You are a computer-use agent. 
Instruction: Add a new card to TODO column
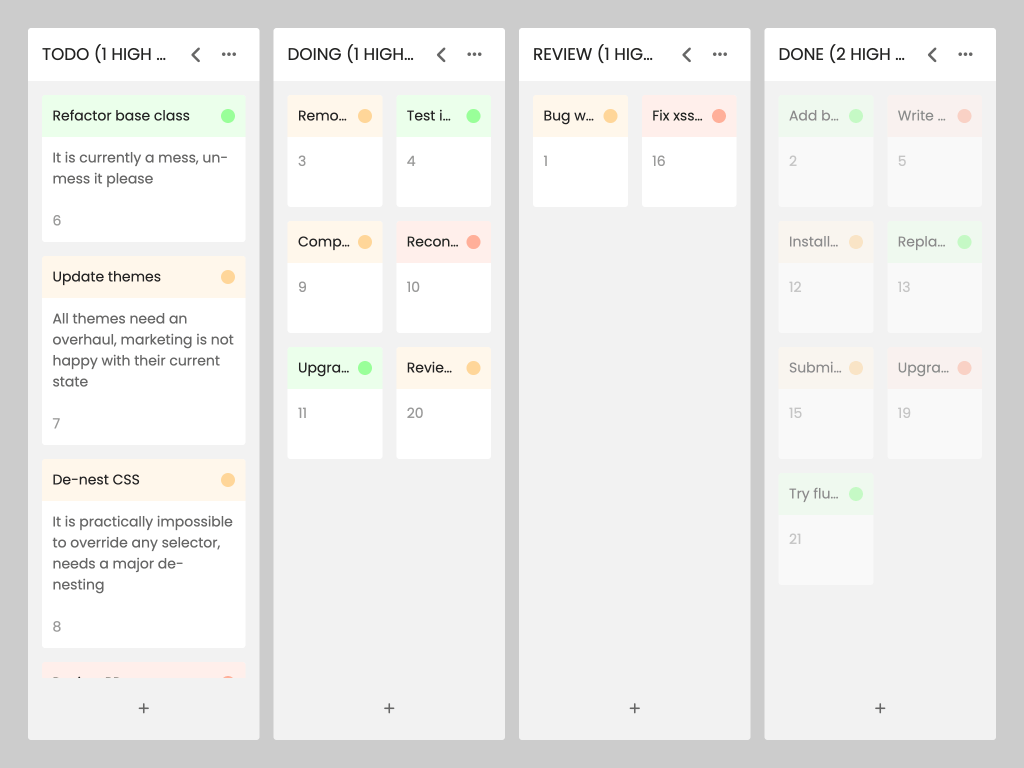144,709
